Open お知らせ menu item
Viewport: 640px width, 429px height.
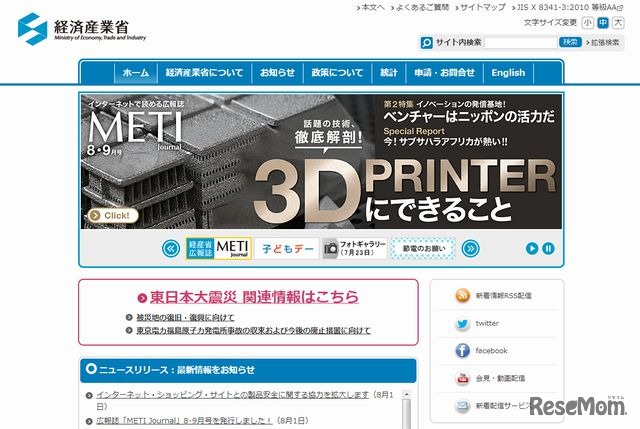[x=278, y=73]
